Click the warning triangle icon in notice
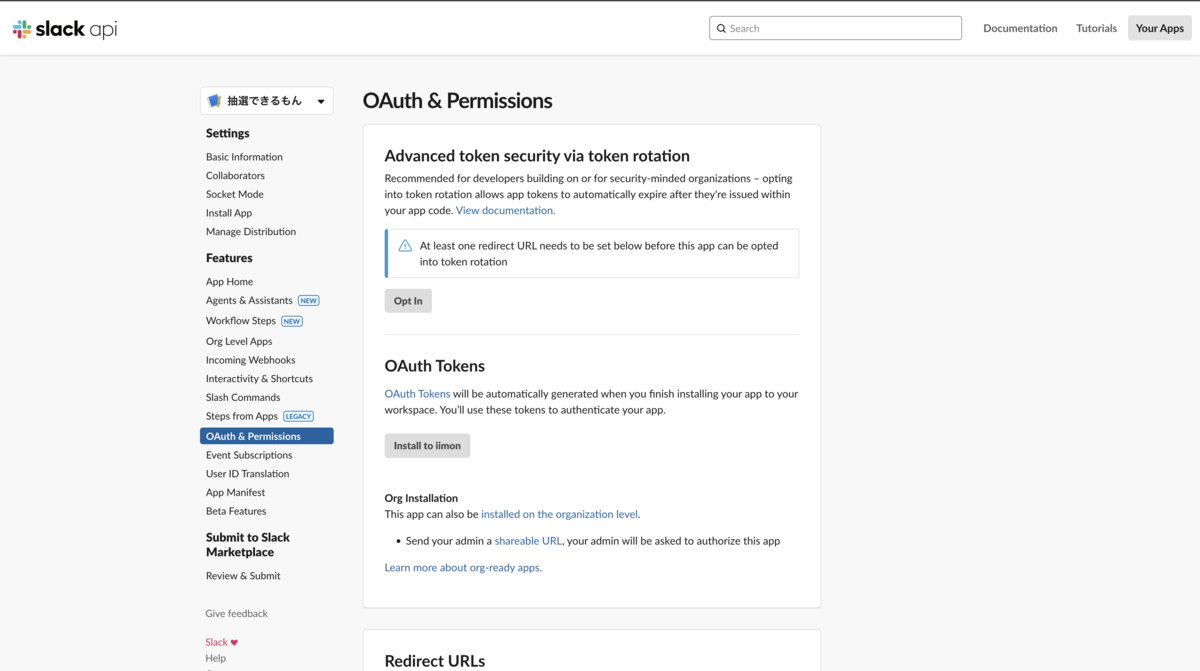The width and height of the screenshot is (1200, 671). tap(405, 246)
